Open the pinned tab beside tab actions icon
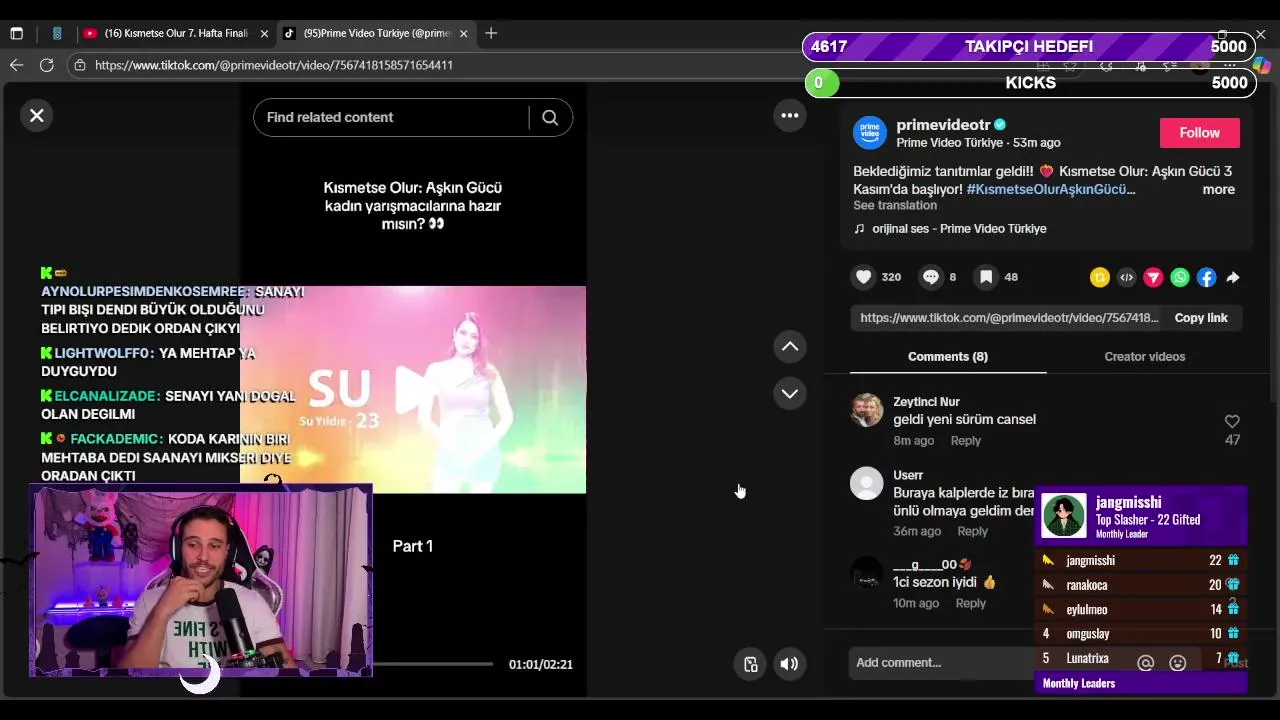 tap(57, 33)
